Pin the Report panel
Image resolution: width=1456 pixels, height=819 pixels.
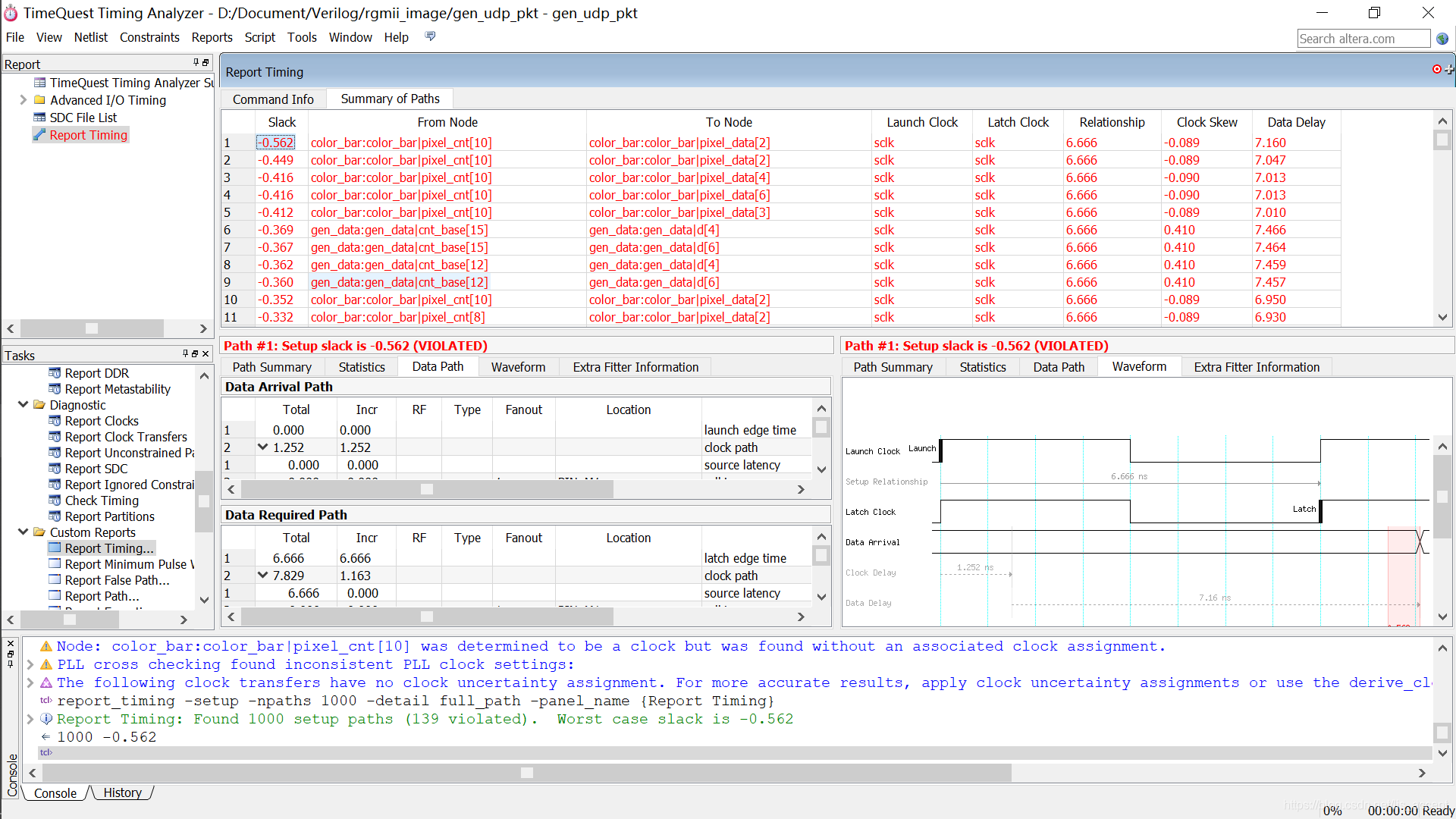pyautogui.click(x=196, y=63)
